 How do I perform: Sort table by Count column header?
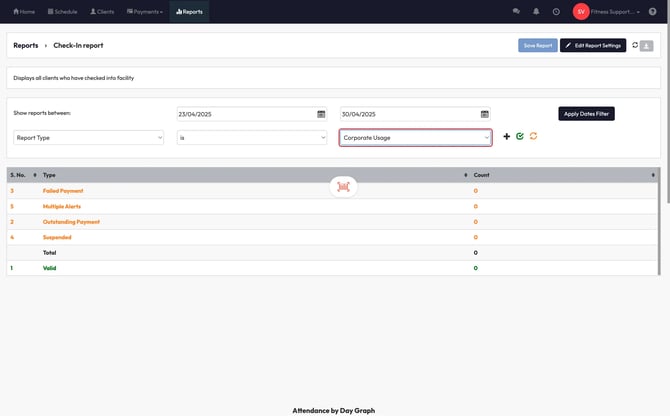coord(481,175)
